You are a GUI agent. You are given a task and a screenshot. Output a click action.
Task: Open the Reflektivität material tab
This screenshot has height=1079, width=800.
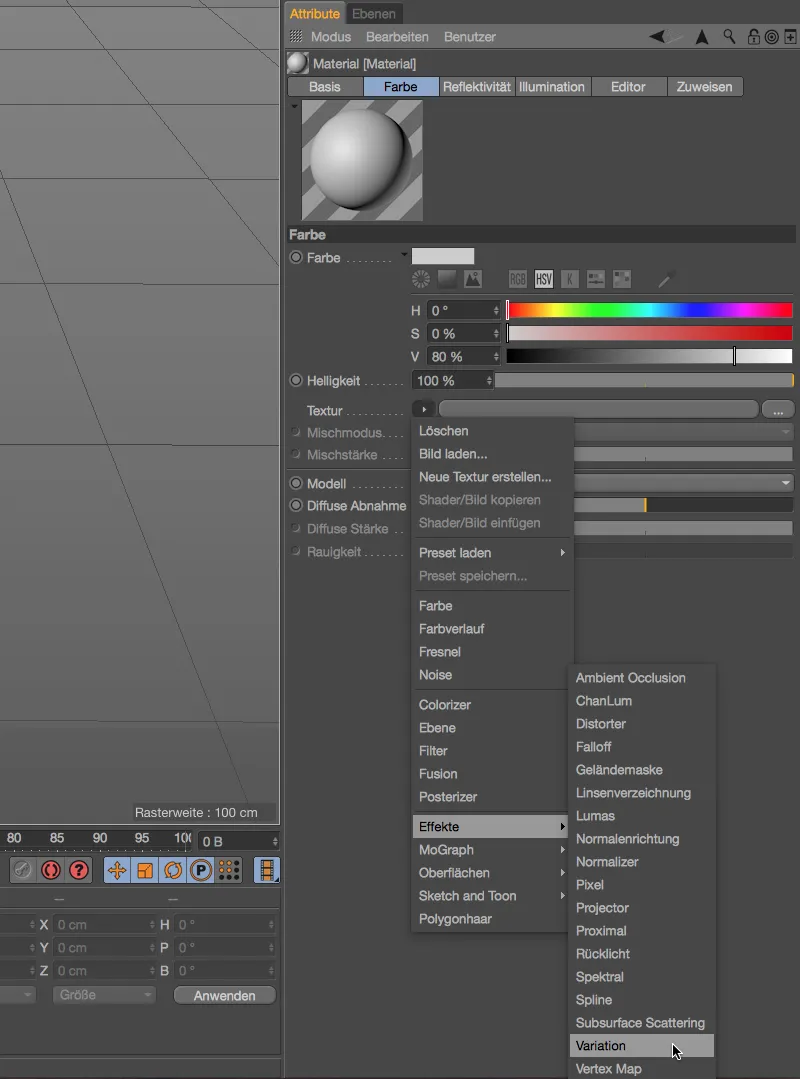[477, 87]
